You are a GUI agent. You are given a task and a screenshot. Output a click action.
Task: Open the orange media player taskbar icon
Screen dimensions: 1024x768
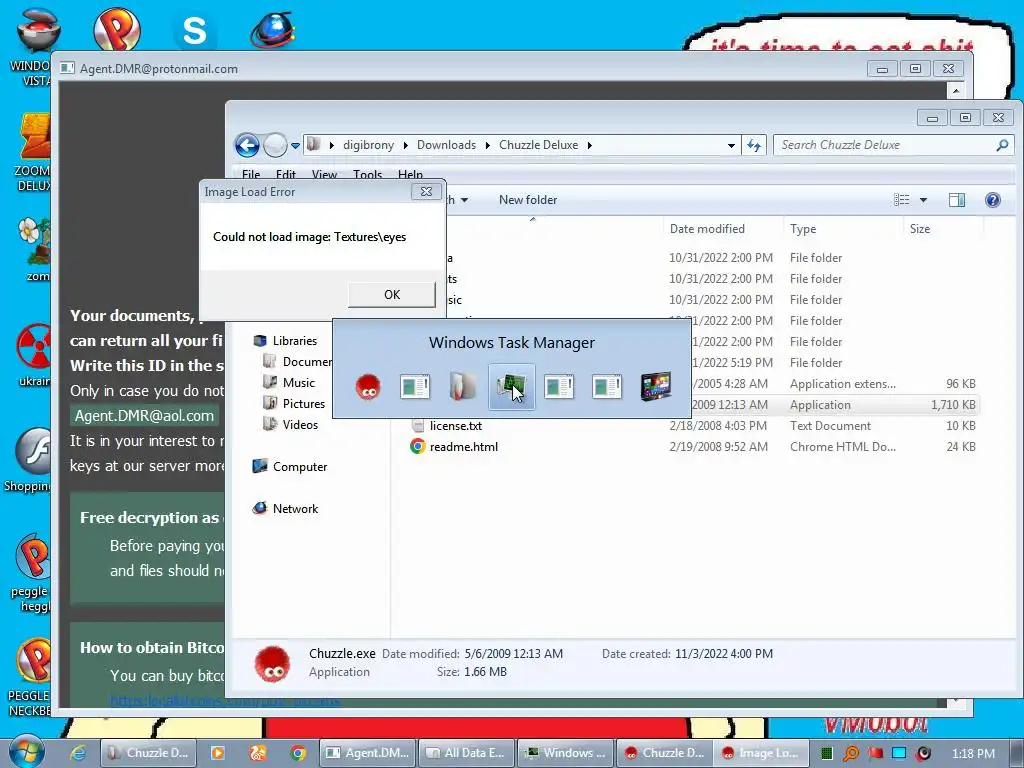(x=217, y=753)
